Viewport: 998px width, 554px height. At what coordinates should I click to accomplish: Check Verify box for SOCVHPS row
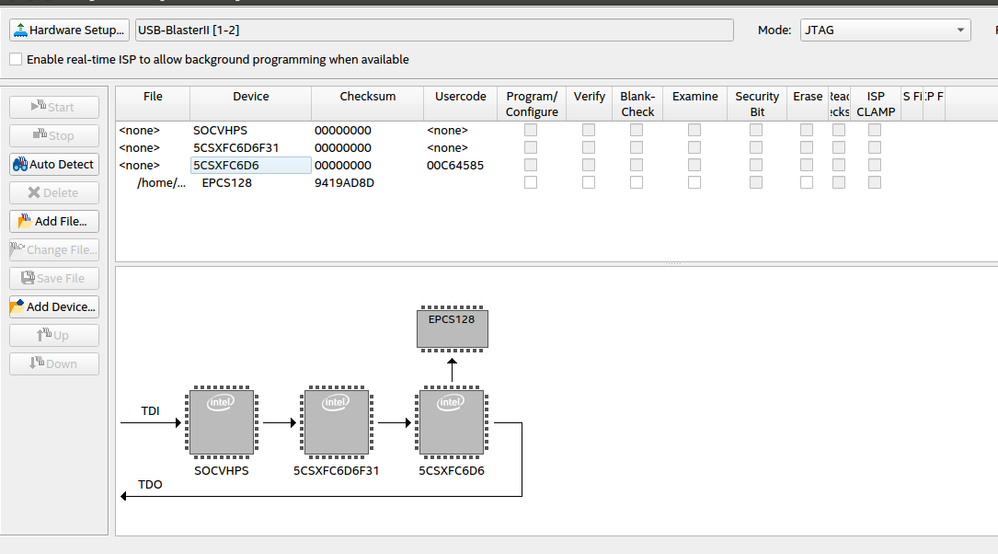[589, 130]
